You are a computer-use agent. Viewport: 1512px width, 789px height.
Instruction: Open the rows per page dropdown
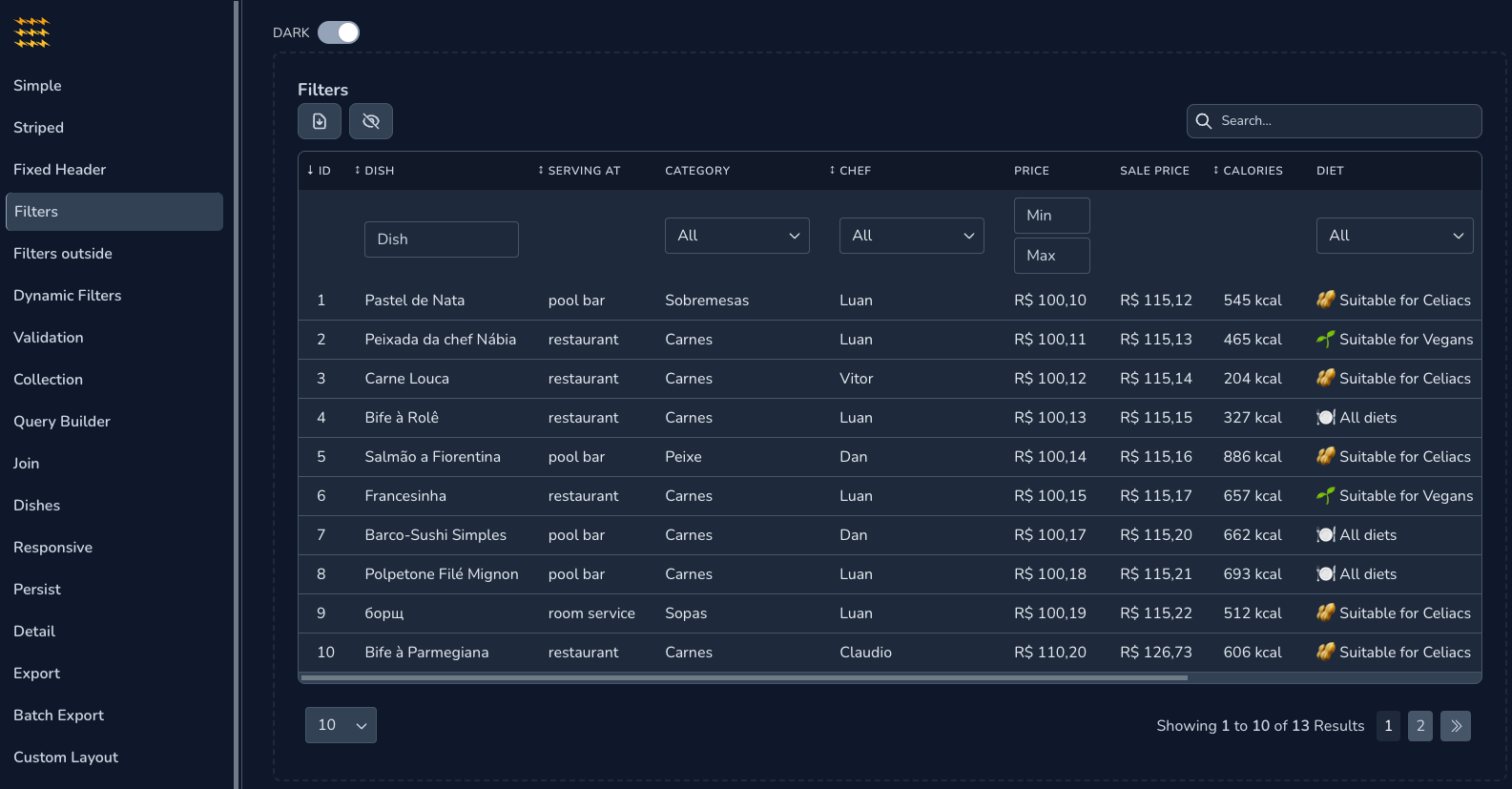click(x=341, y=725)
